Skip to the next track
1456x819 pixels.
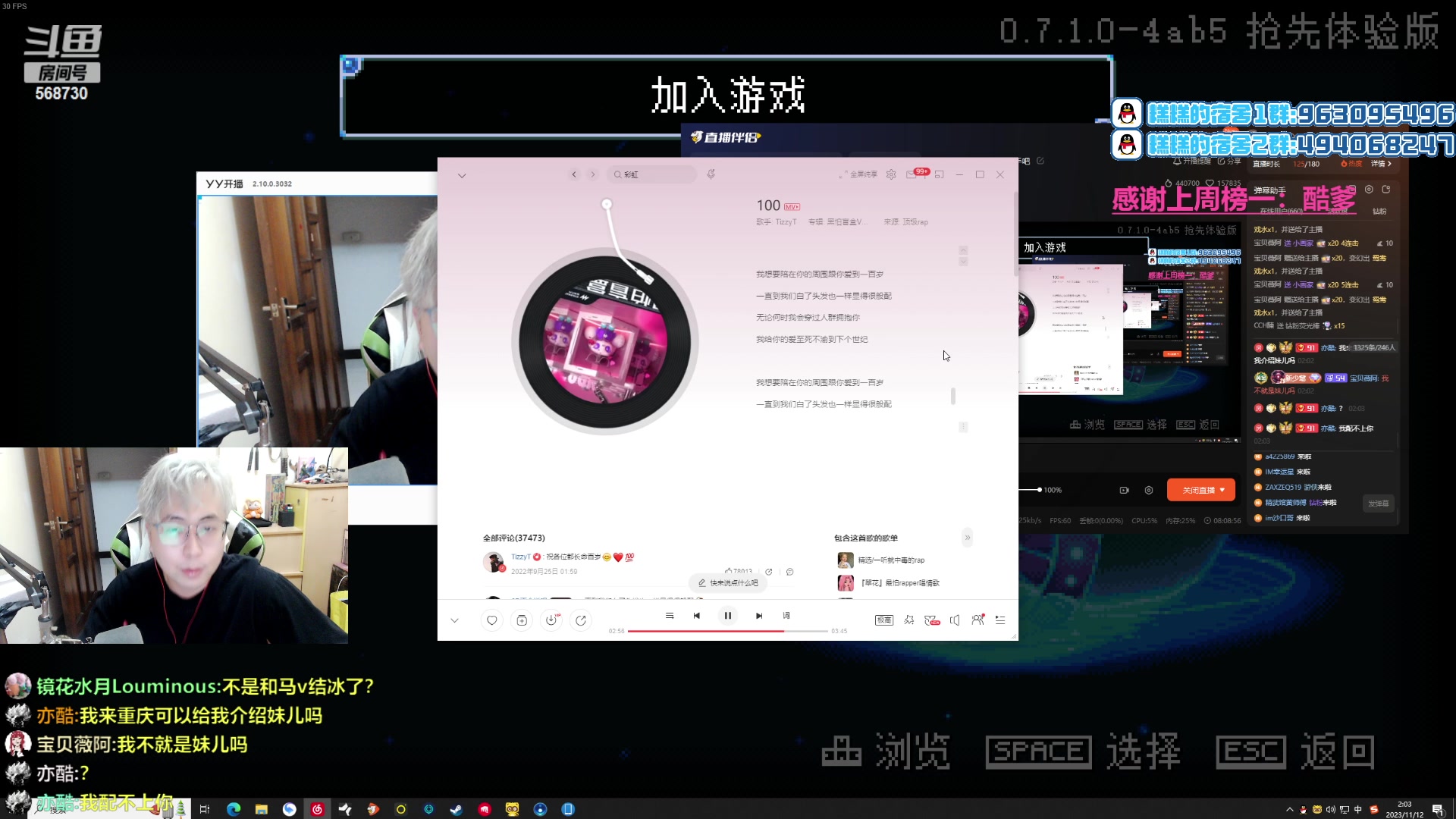point(759,616)
